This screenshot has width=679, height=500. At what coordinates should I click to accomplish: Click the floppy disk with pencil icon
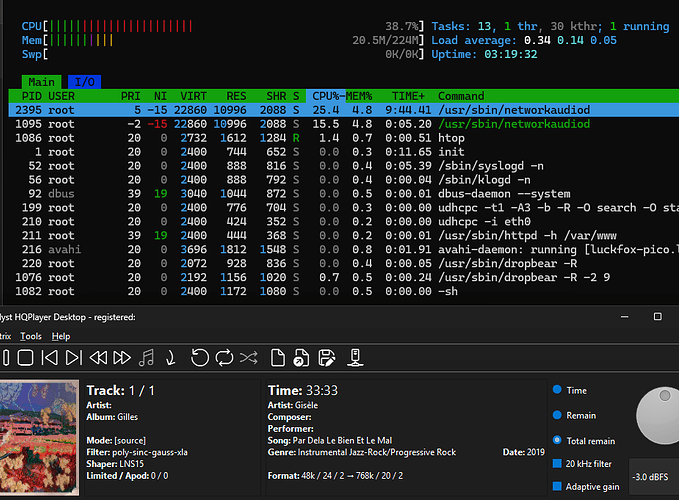point(327,358)
